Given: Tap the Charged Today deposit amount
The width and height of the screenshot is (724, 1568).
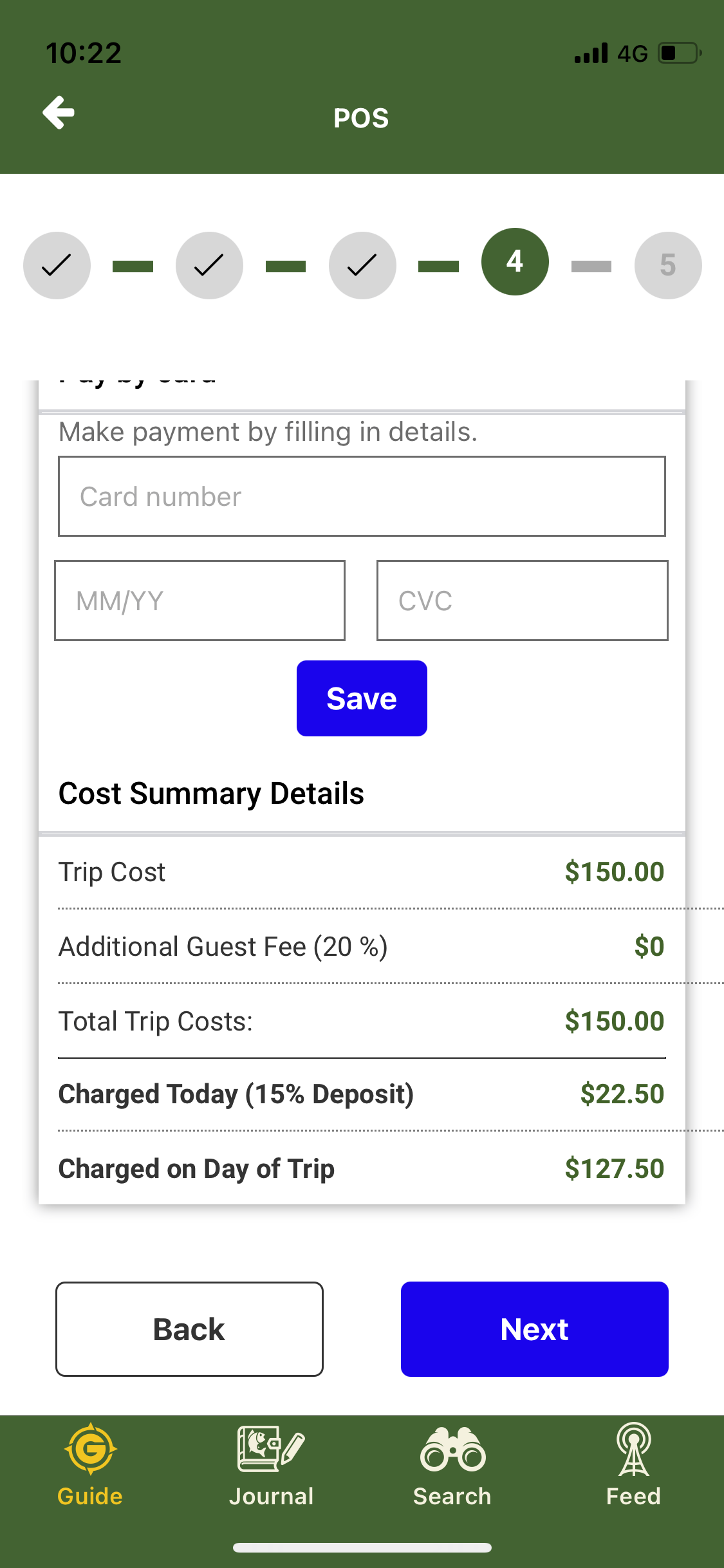Looking at the screenshot, I should (622, 1094).
